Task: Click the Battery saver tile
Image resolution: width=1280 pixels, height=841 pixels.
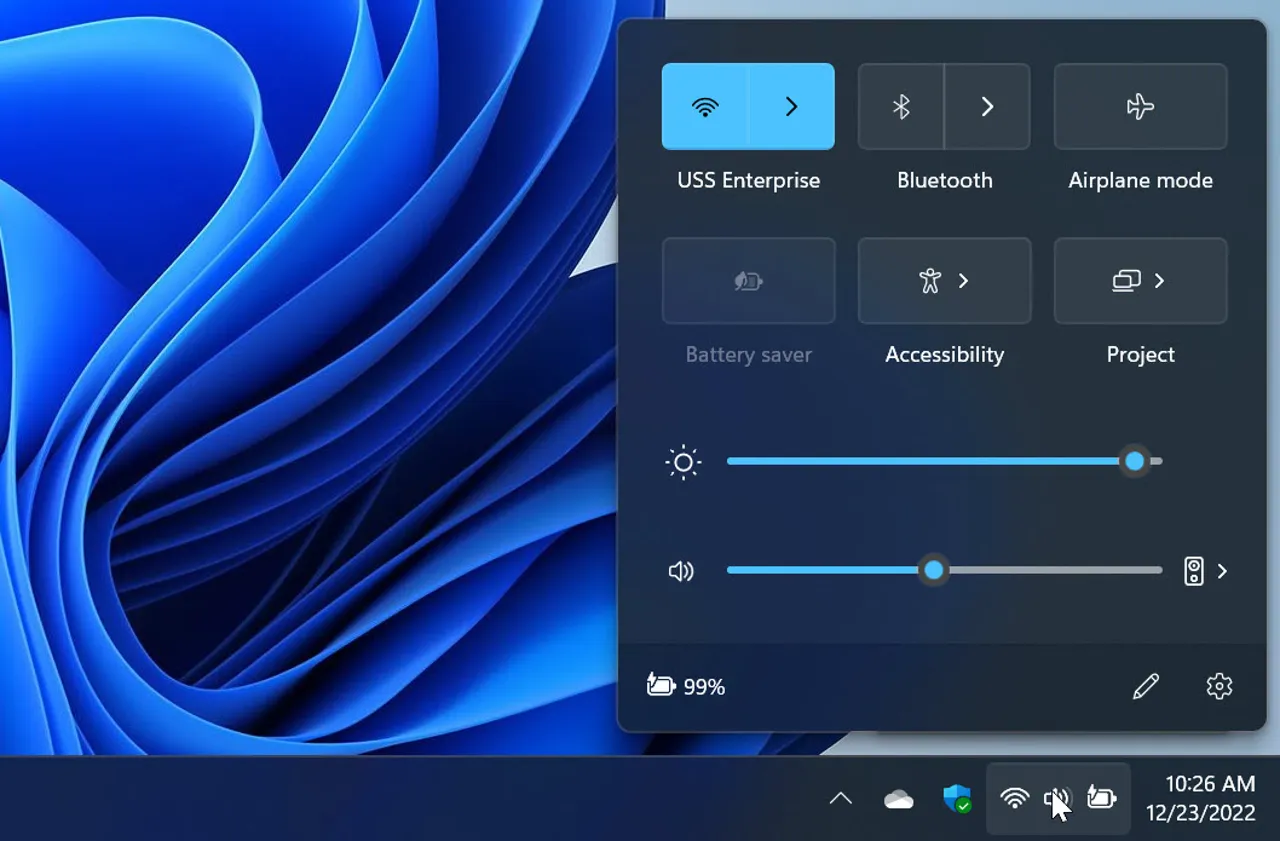Action: (x=748, y=281)
